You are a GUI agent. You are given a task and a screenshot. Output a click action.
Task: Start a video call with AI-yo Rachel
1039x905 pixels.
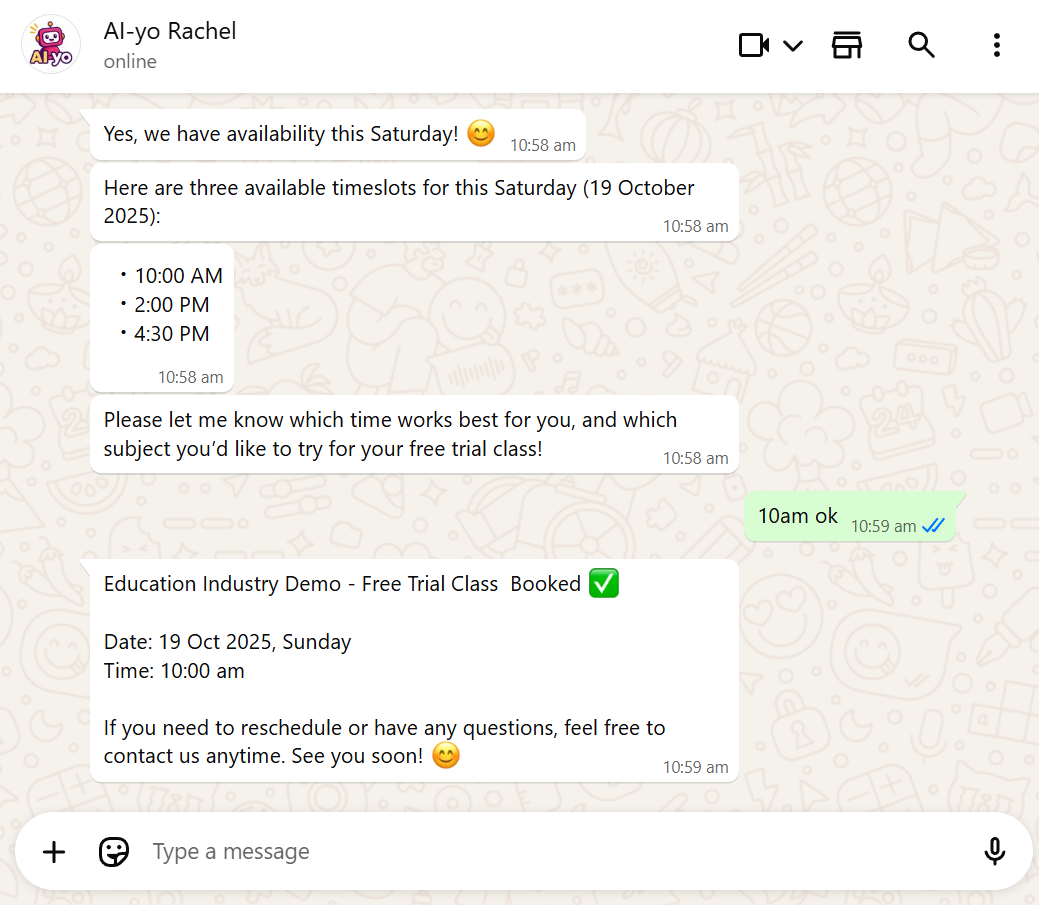pyautogui.click(x=753, y=45)
